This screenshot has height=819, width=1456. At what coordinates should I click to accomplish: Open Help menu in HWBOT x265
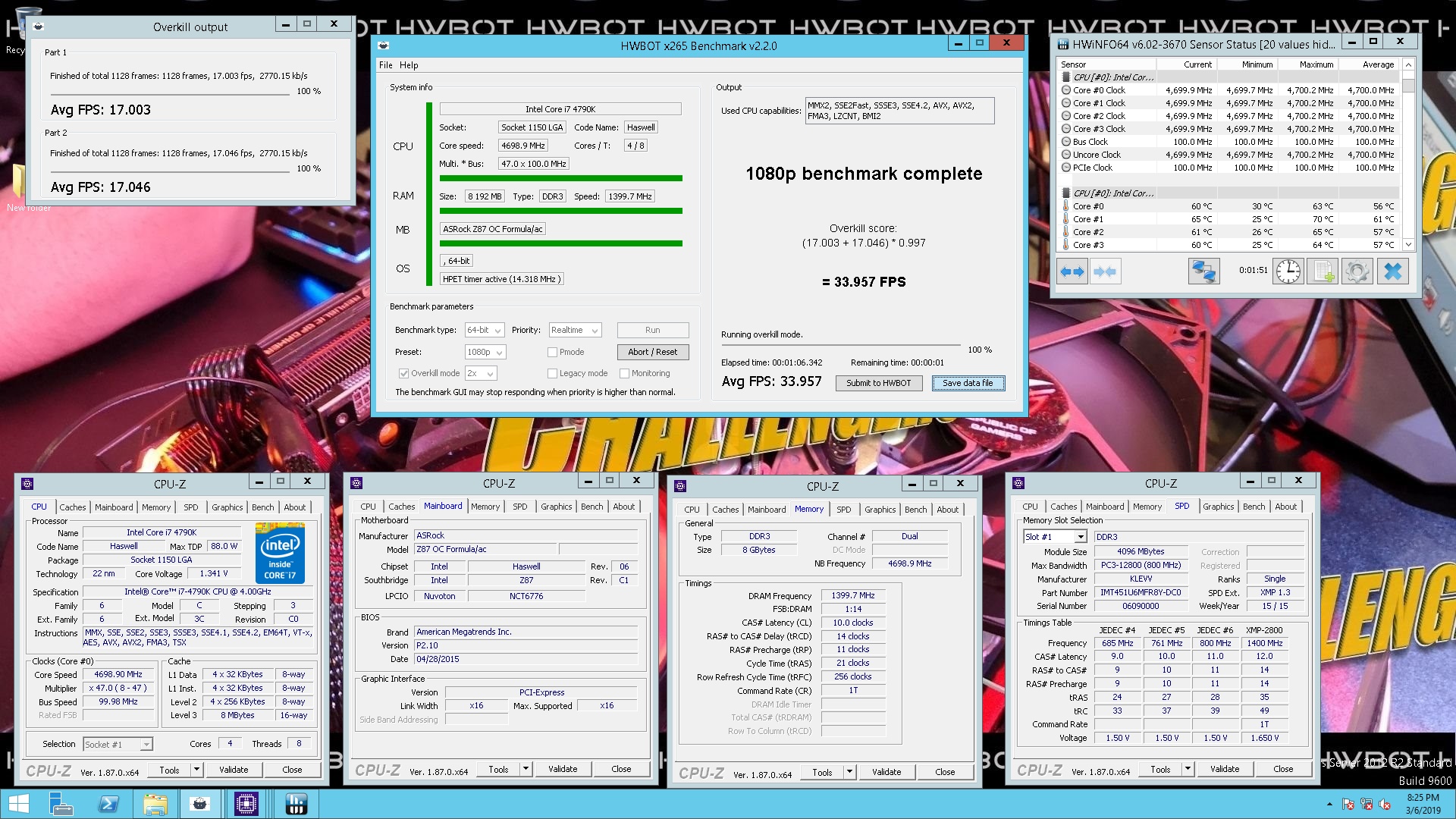[x=409, y=65]
